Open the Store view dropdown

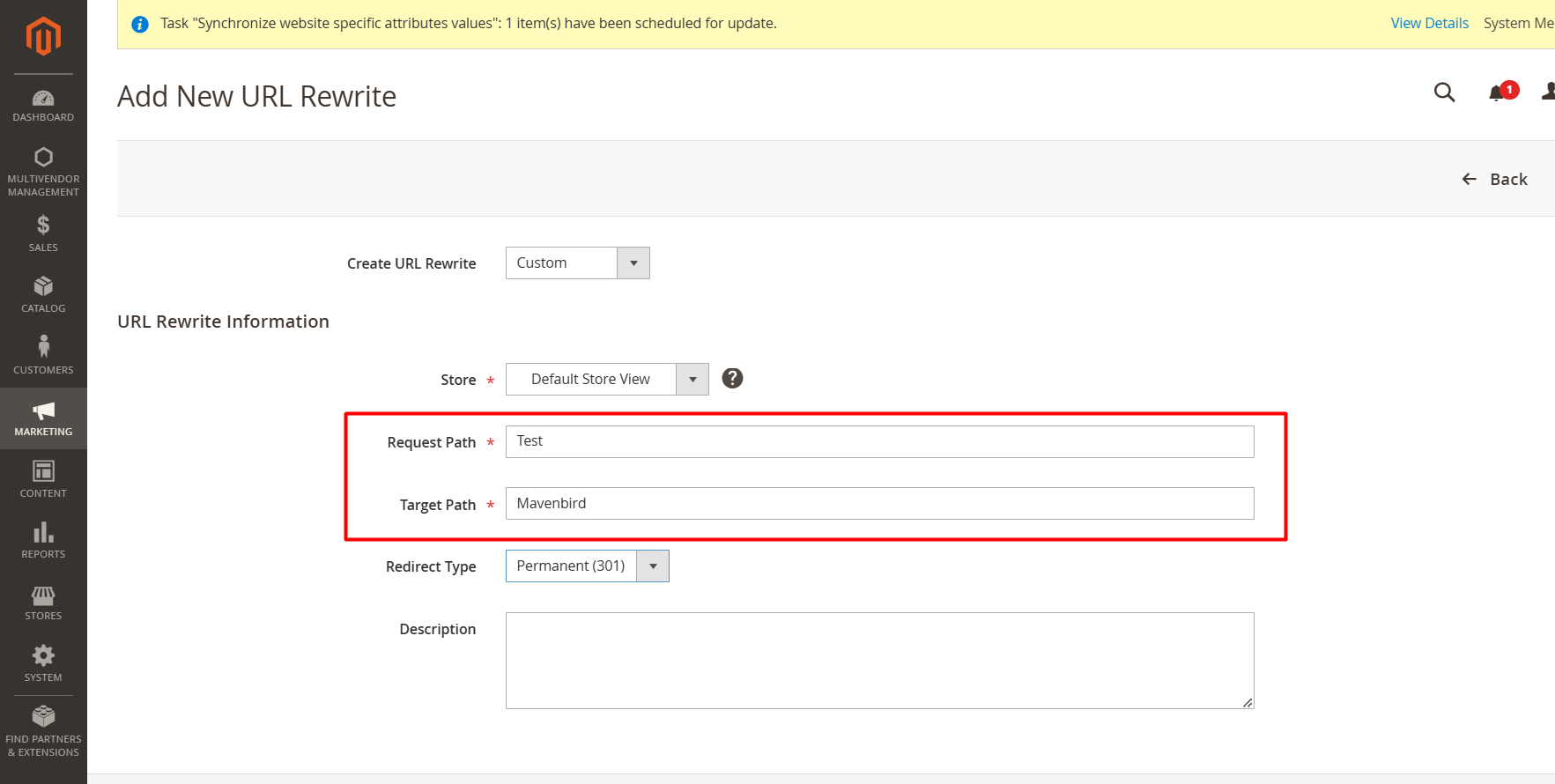(x=607, y=380)
